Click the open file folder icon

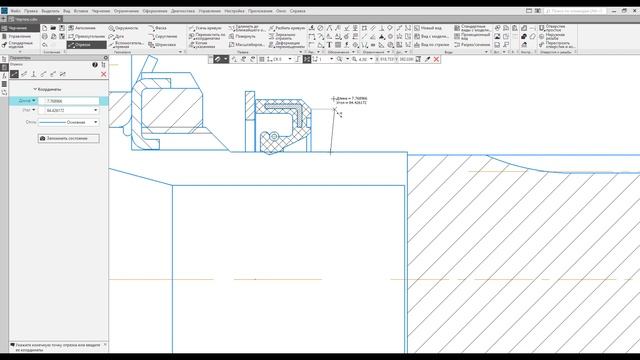[53, 28]
